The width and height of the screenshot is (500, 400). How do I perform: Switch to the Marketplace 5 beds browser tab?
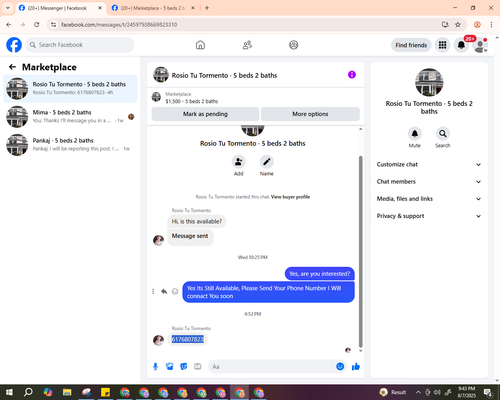tap(154, 8)
